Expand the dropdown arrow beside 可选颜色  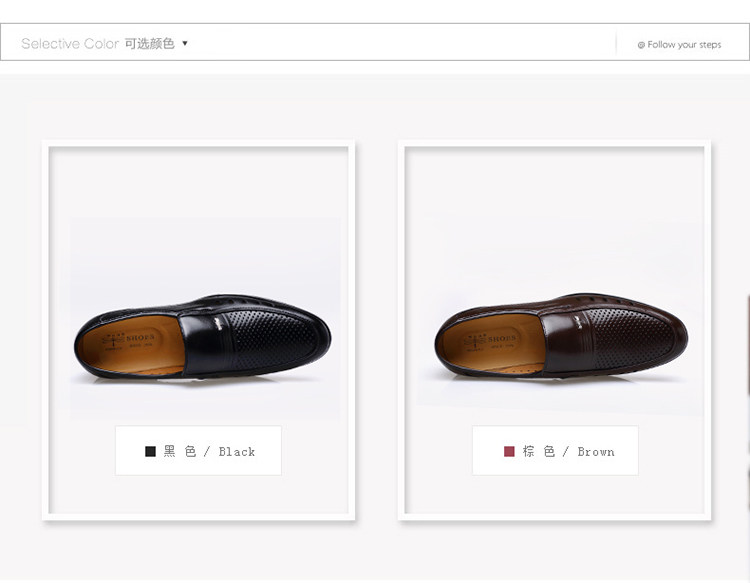pos(185,43)
